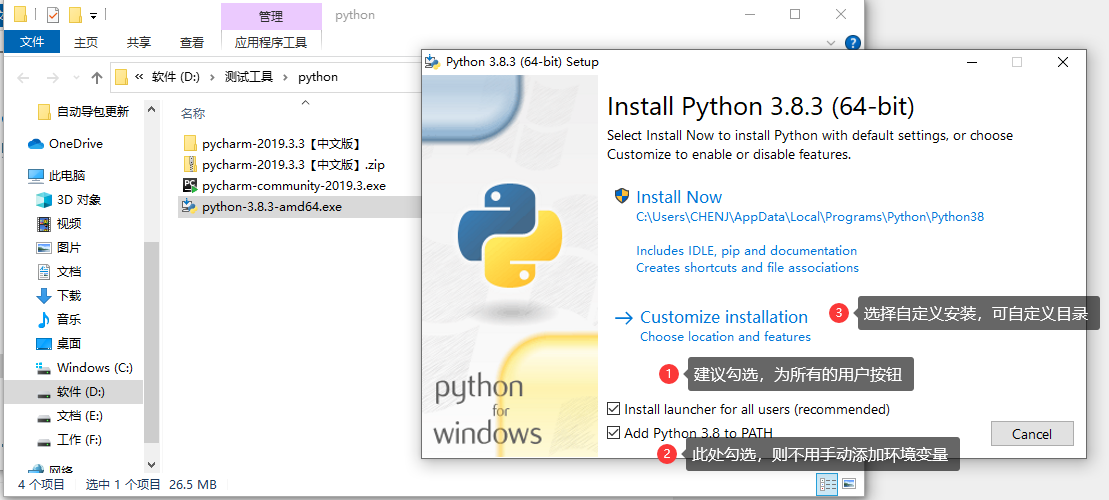Open the 查看 ribbon tab

[x=192, y=42]
